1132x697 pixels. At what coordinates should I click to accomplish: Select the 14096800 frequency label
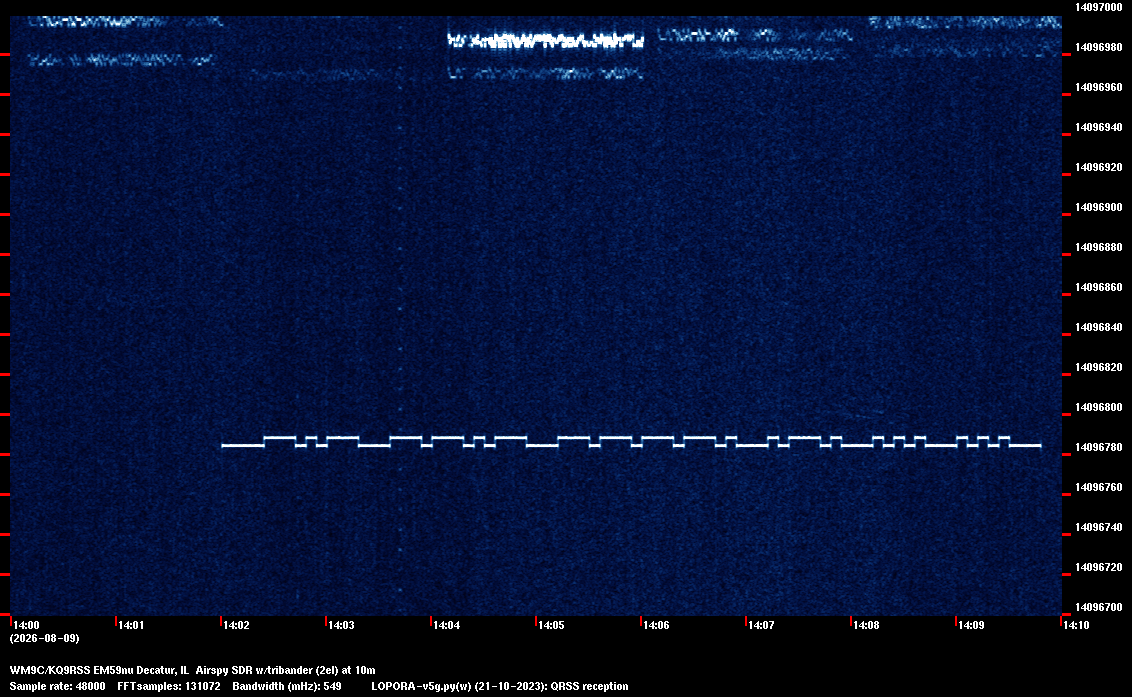click(x=1099, y=407)
